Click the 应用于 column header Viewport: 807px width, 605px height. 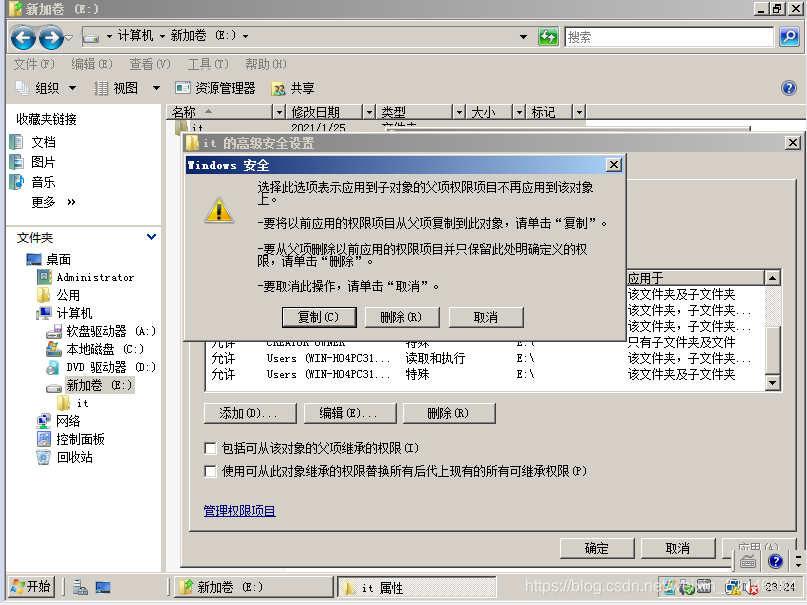pyautogui.click(x=695, y=278)
